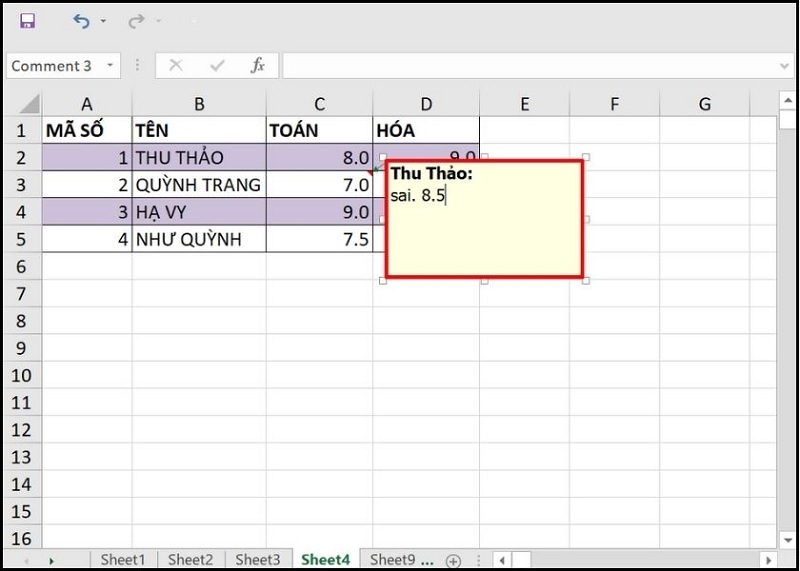
Task: Select cell containing QUỲNH TRANG
Action: click(x=198, y=185)
